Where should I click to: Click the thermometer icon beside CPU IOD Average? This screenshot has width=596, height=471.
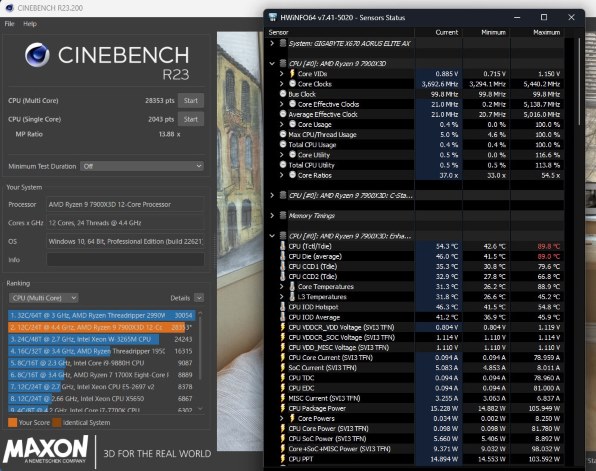click(283, 317)
